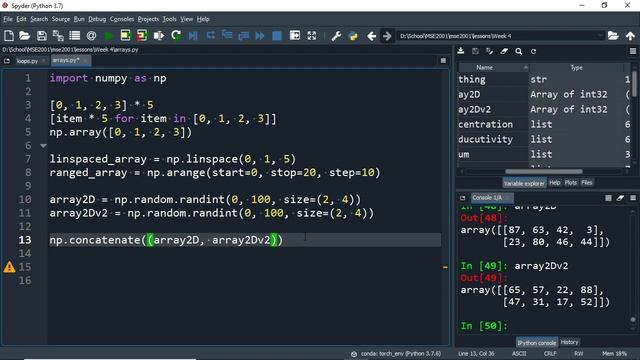Clear console with eraser icon
The height and width of the screenshot is (360, 640).
[x=620, y=198]
